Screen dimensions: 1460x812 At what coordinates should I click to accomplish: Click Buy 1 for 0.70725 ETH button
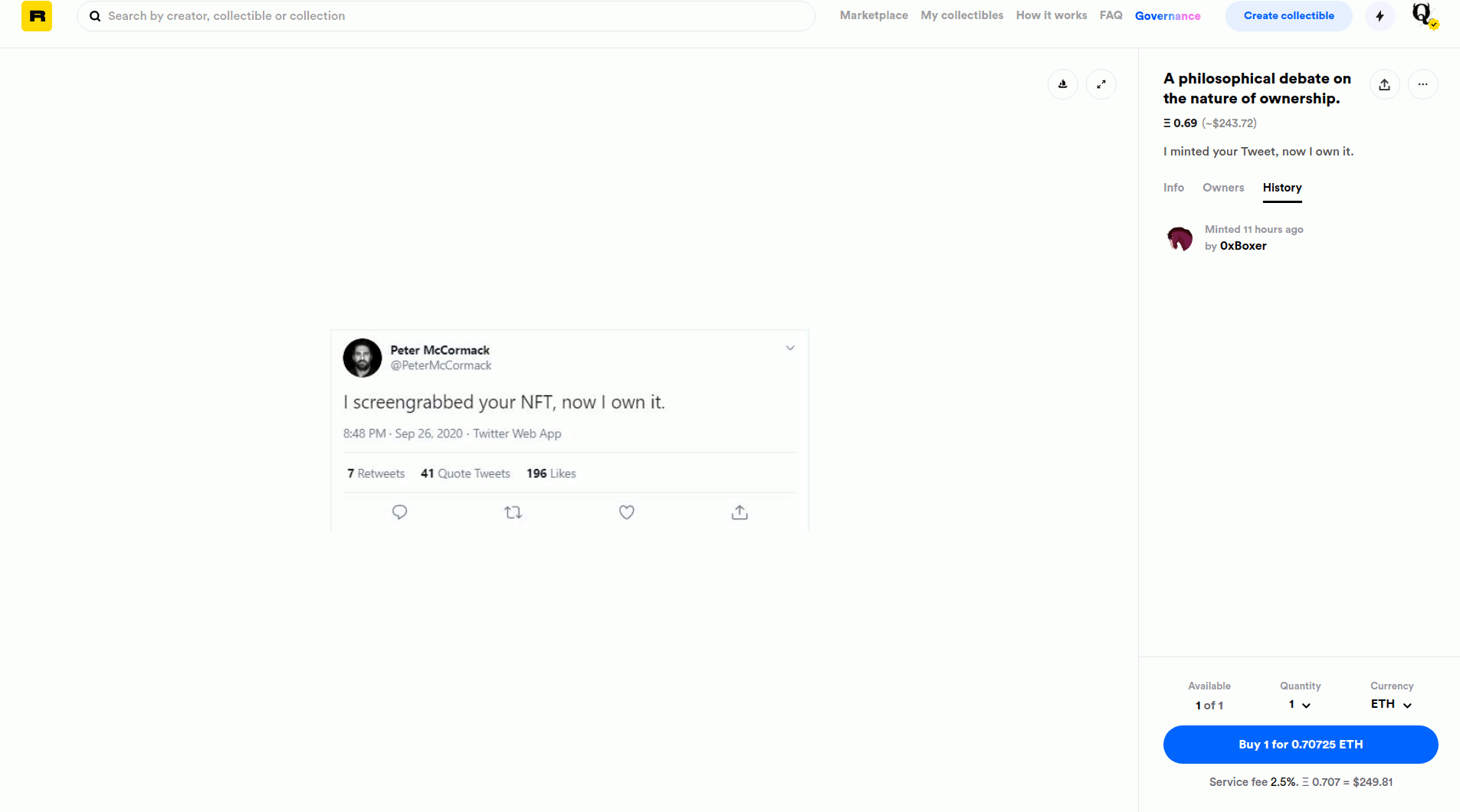click(1301, 745)
